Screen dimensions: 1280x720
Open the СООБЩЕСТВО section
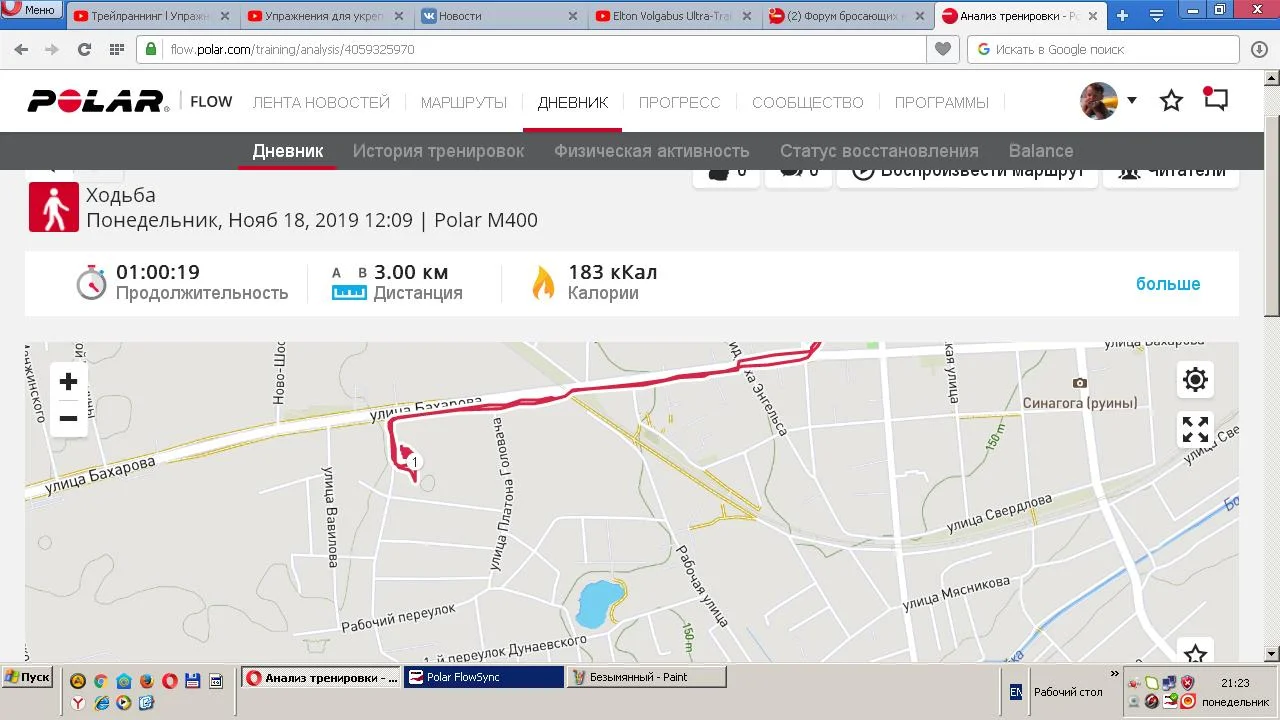(808, 102)
